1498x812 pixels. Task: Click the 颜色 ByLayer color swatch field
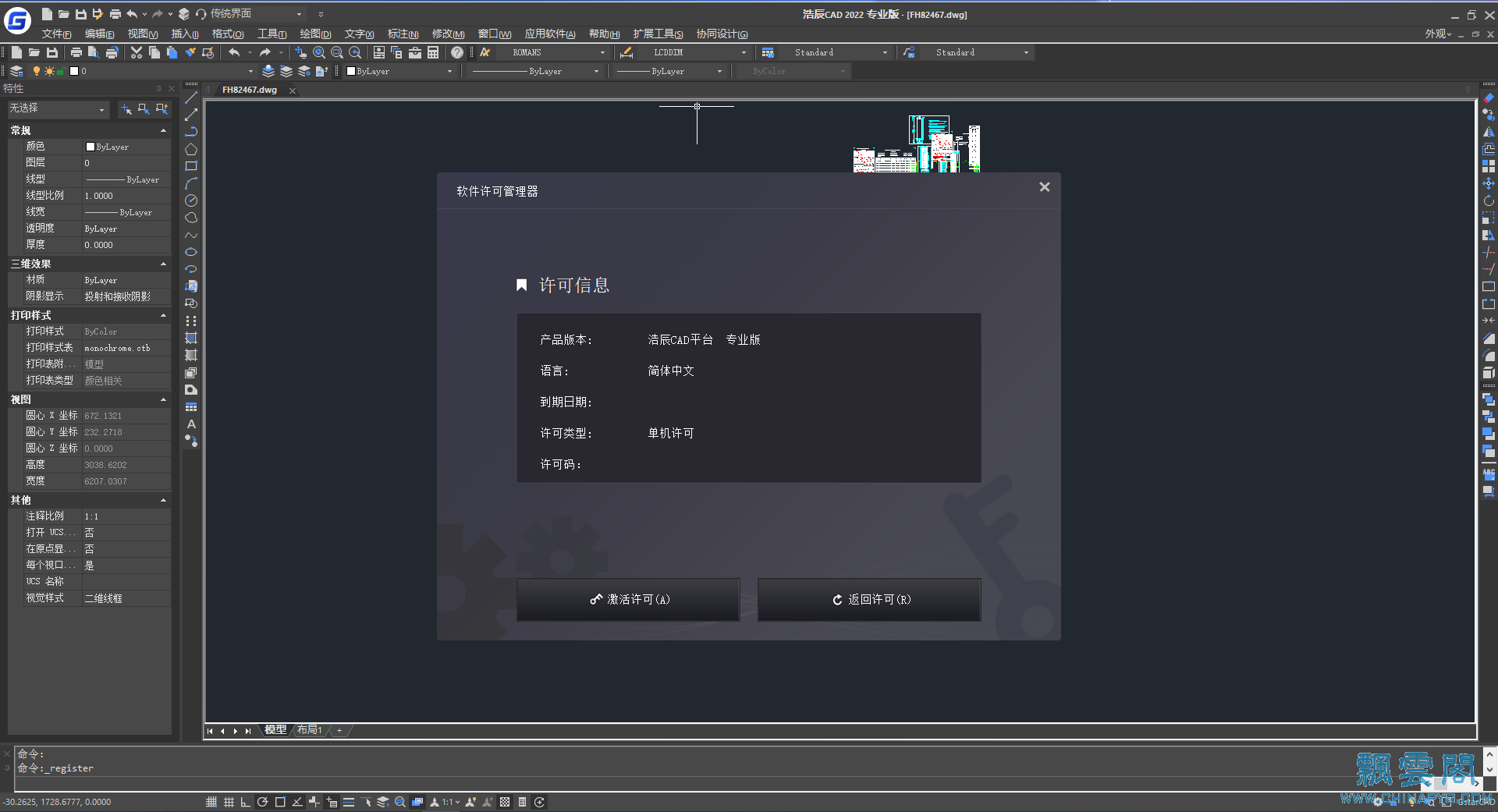point(126,147)
